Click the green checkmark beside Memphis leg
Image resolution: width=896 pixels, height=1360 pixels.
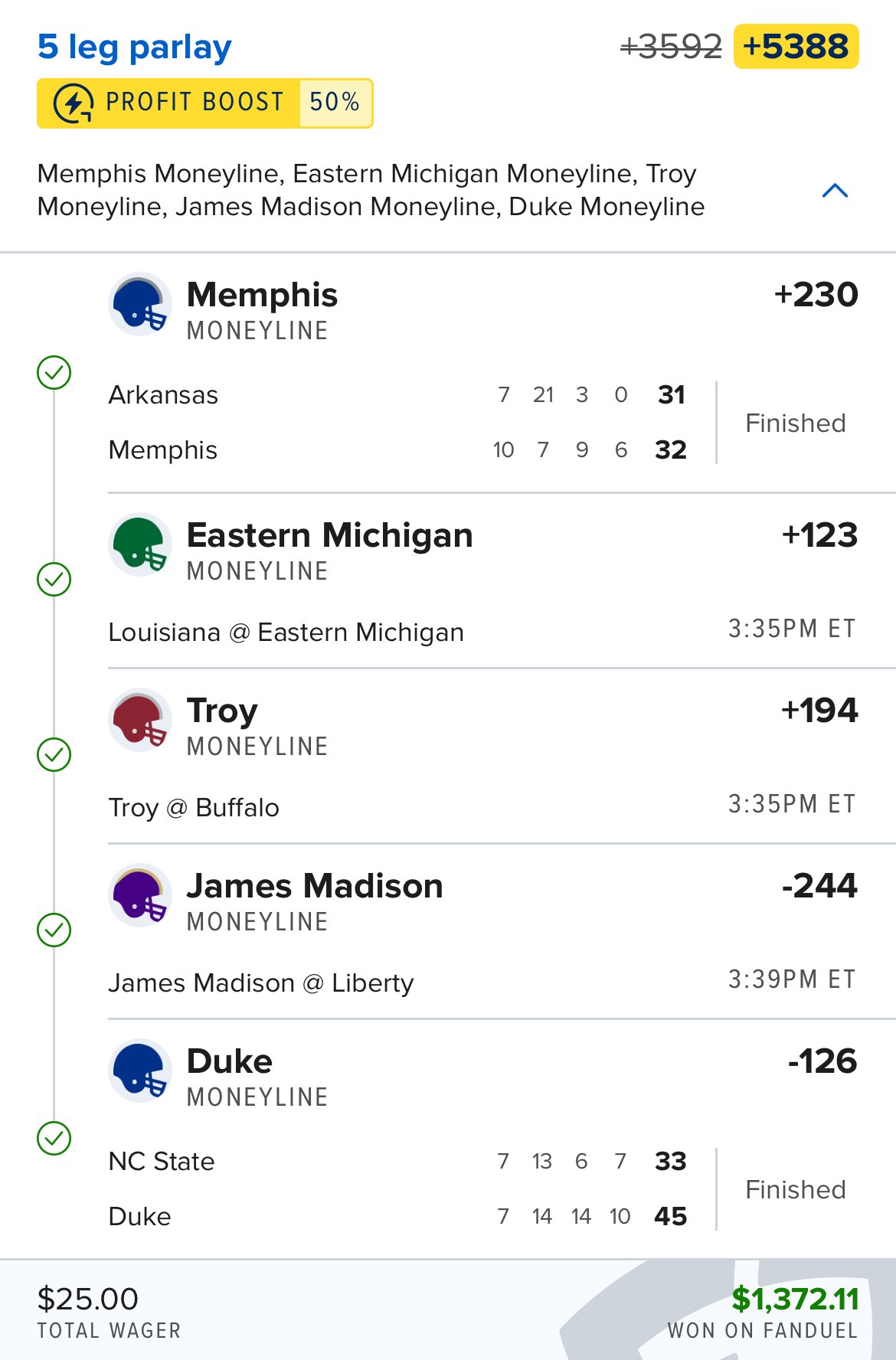[x=54, y=373]
